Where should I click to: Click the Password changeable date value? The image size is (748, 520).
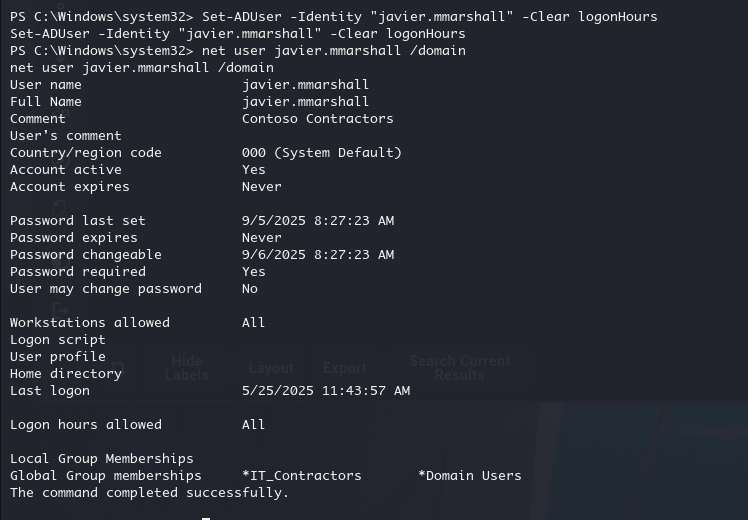[318, 255]
